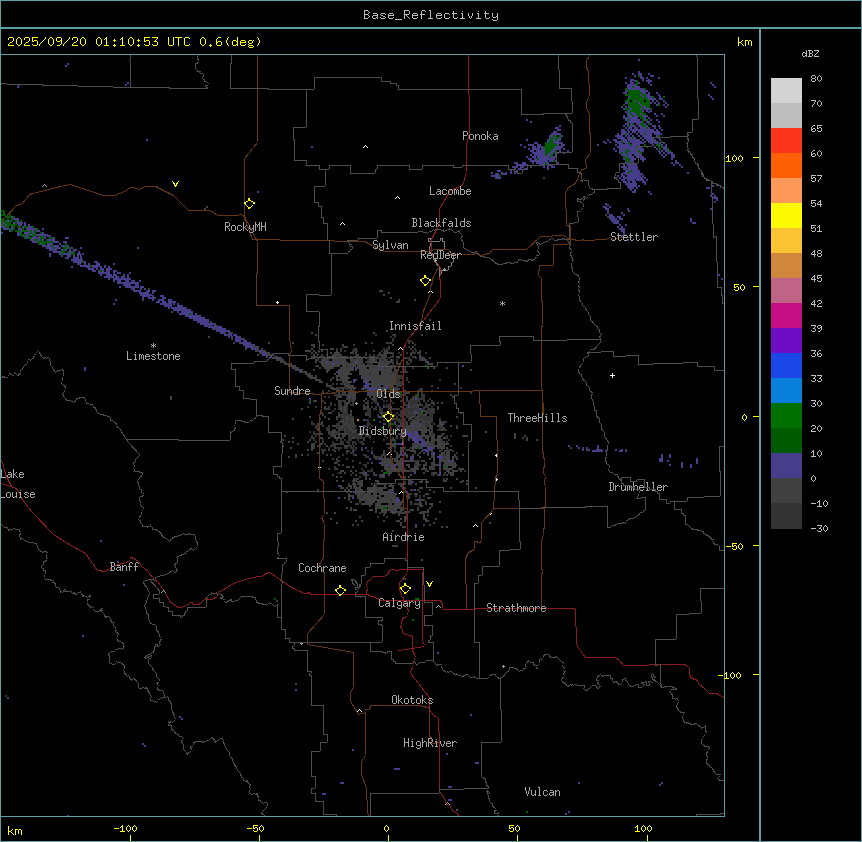Click the yellow diamond marker above Calgary

[405, 588]
